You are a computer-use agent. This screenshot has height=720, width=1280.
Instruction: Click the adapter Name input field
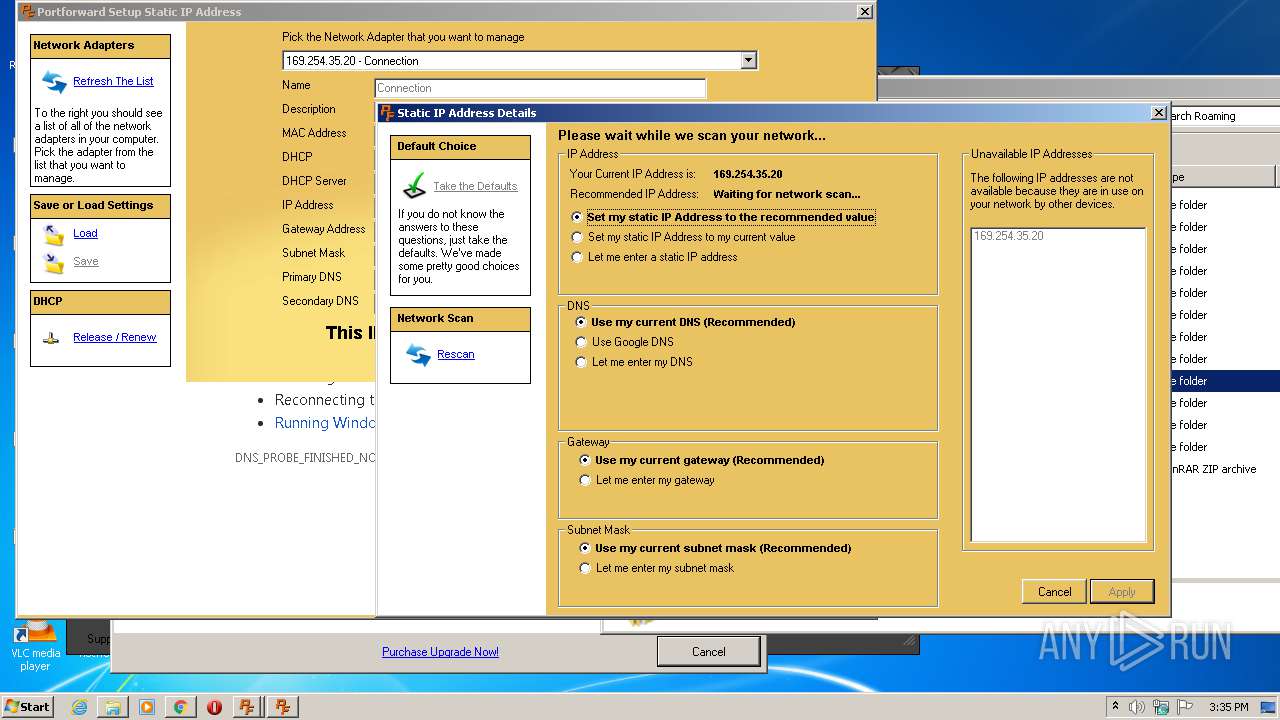pos(540,88)
